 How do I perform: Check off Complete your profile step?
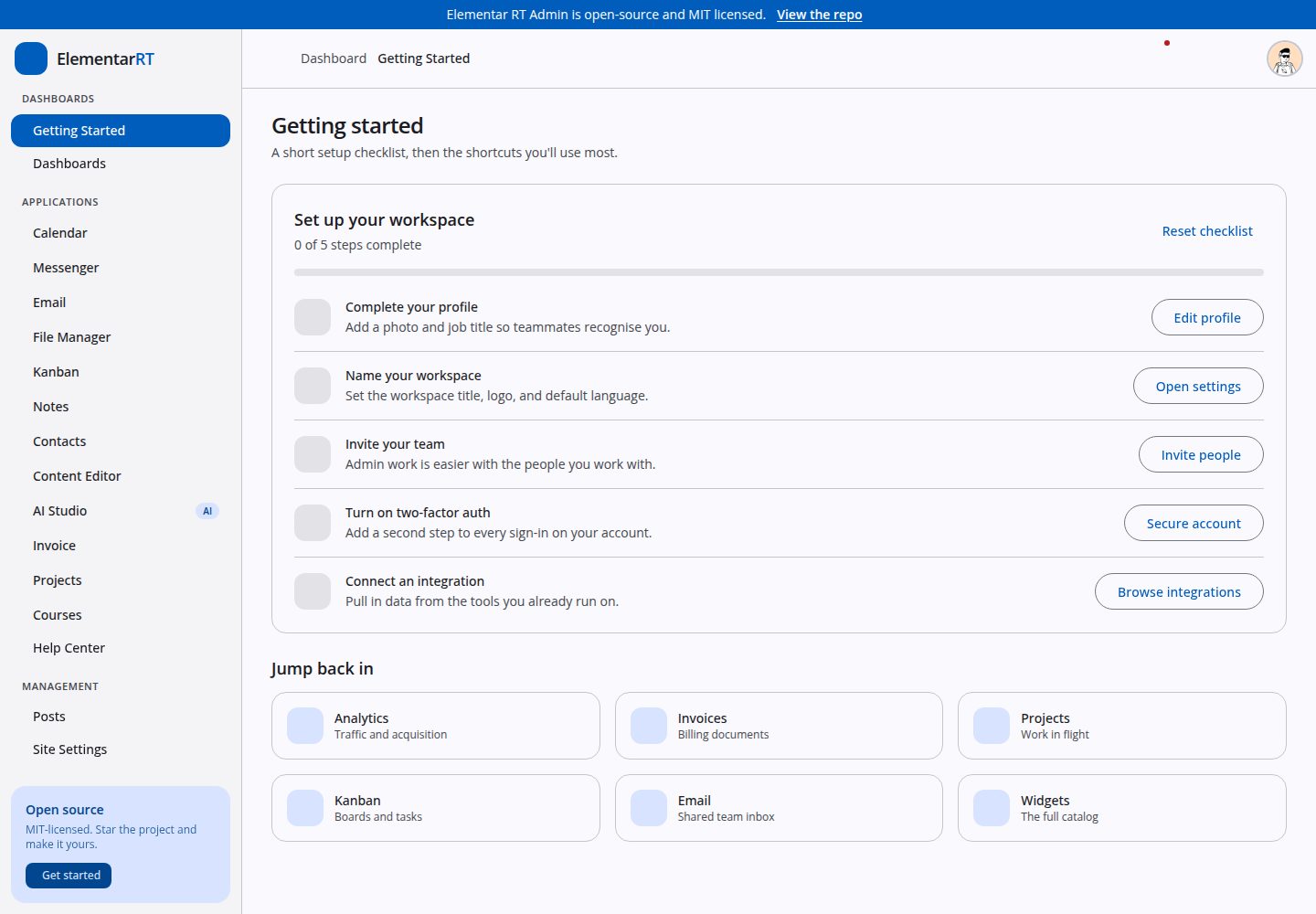click(x=313, y=317)
